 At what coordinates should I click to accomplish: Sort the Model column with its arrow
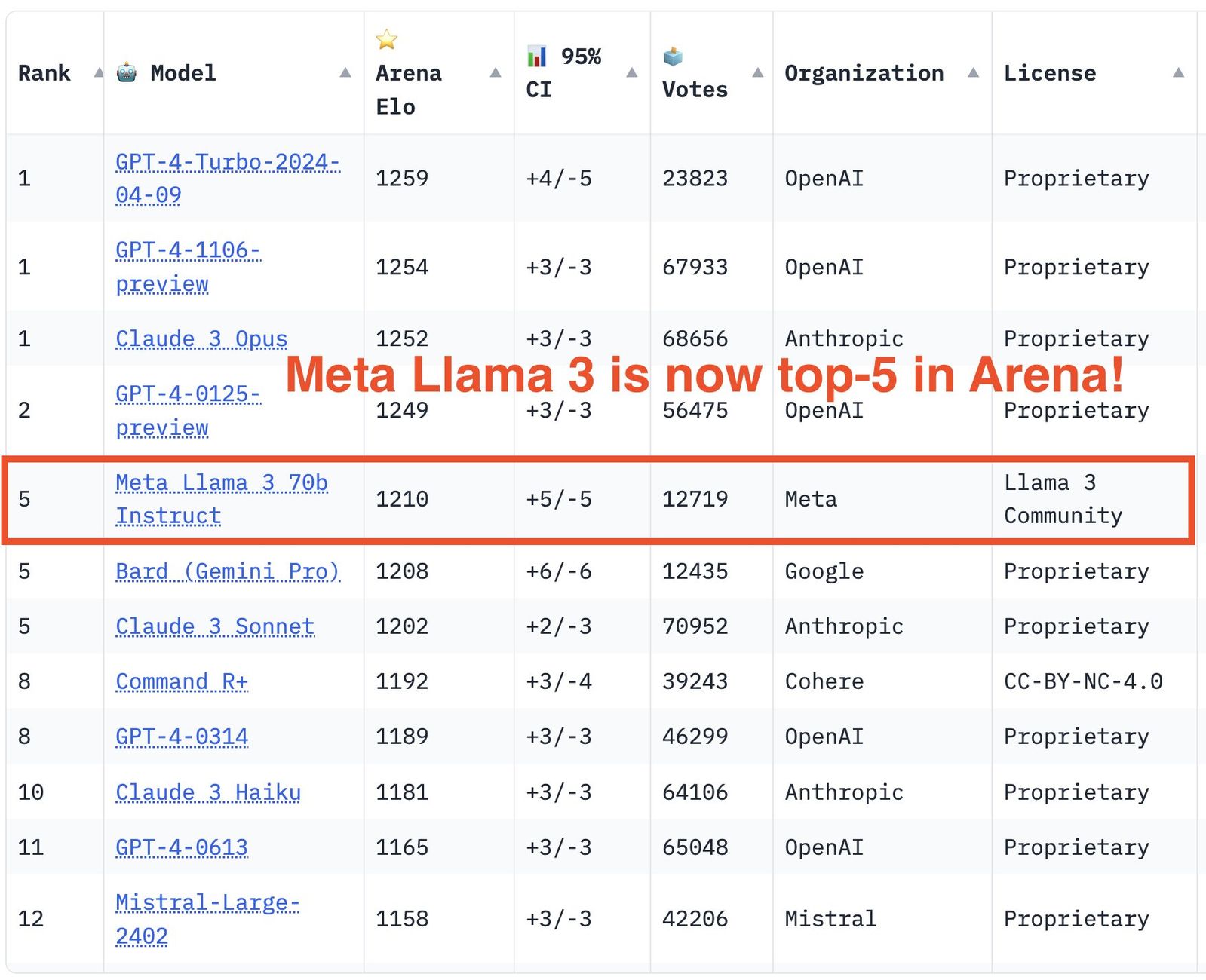tap(345, 72)
